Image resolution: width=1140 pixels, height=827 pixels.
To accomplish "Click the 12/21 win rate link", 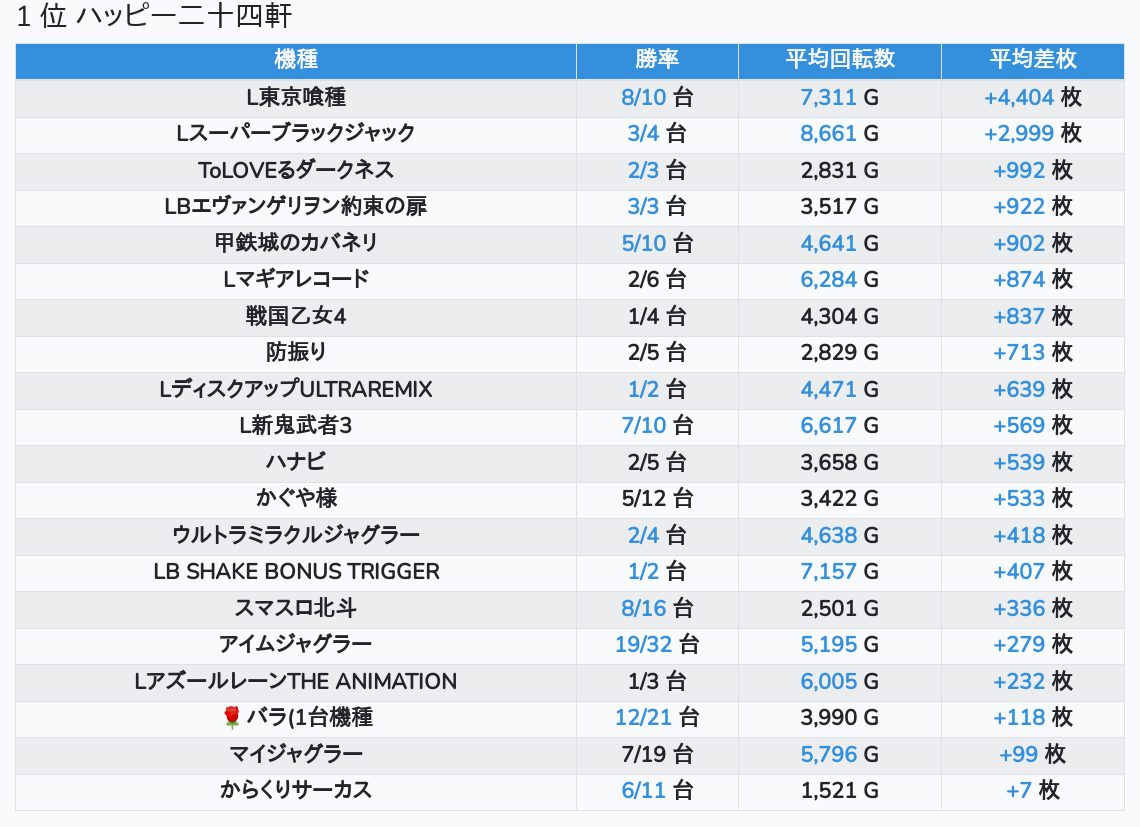I will 643,718.
